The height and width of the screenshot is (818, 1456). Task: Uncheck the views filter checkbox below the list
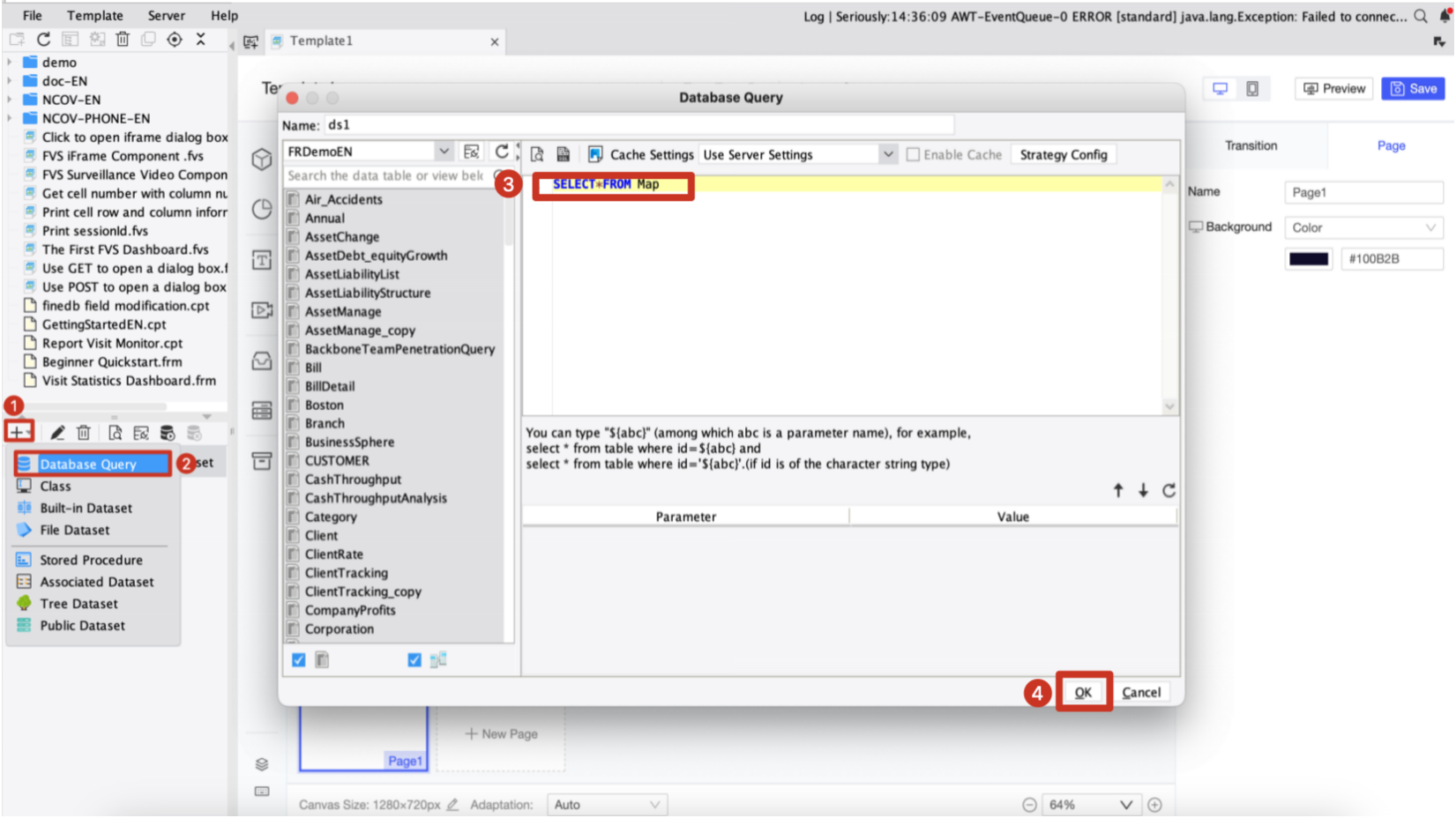point(414,658)
